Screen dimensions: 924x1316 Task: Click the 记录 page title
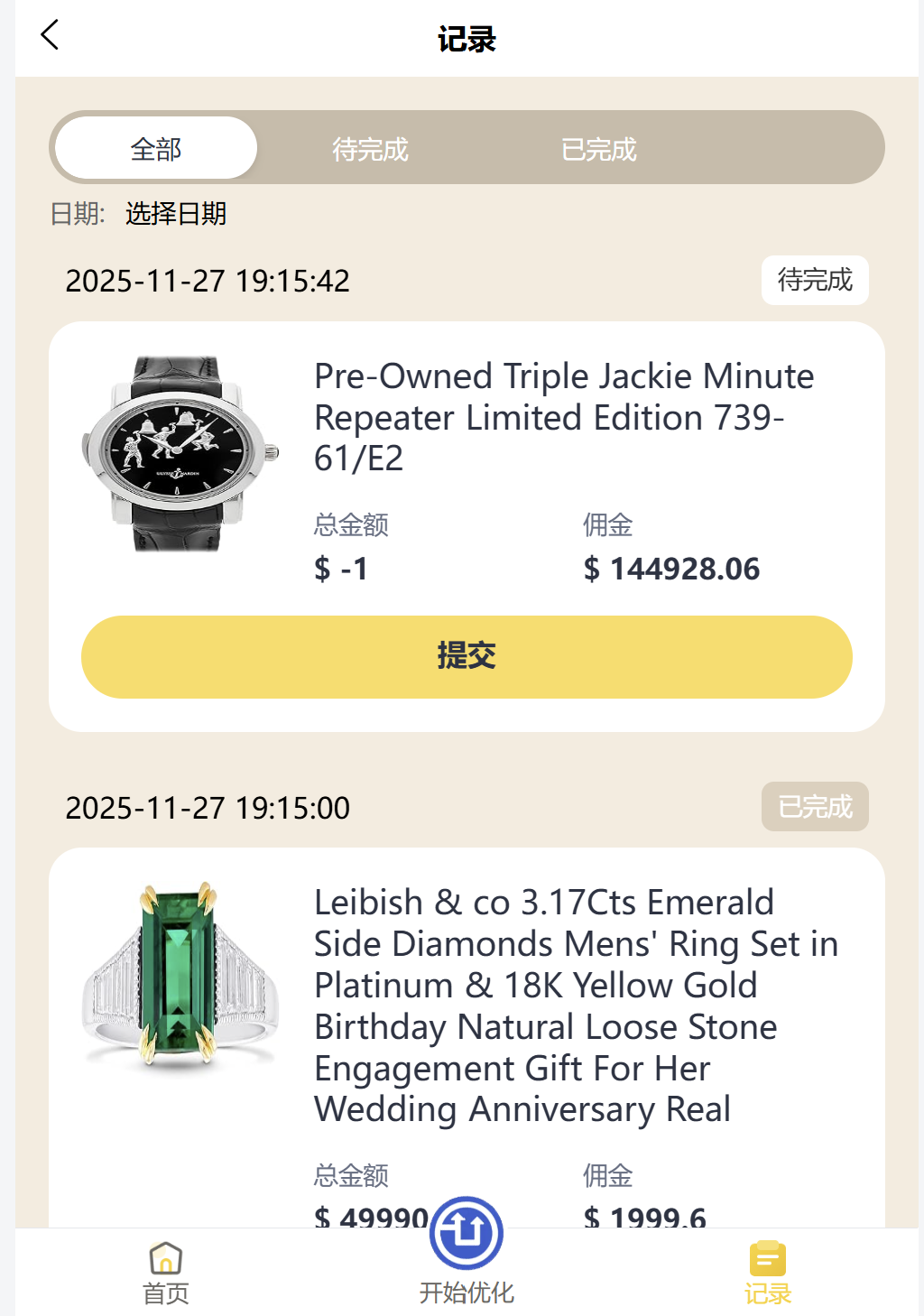(x=467, y=39)
